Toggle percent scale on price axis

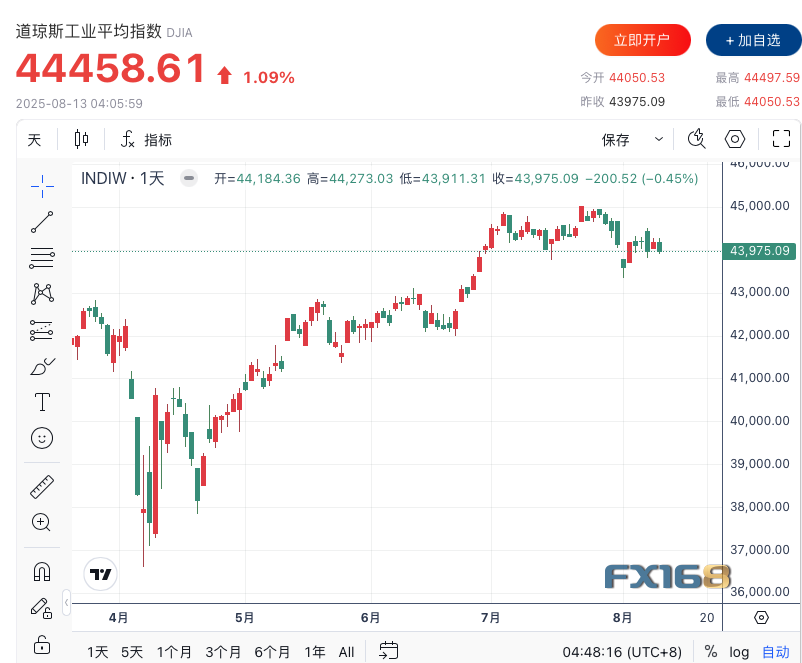pyautogui.click(x=710, y=652)
